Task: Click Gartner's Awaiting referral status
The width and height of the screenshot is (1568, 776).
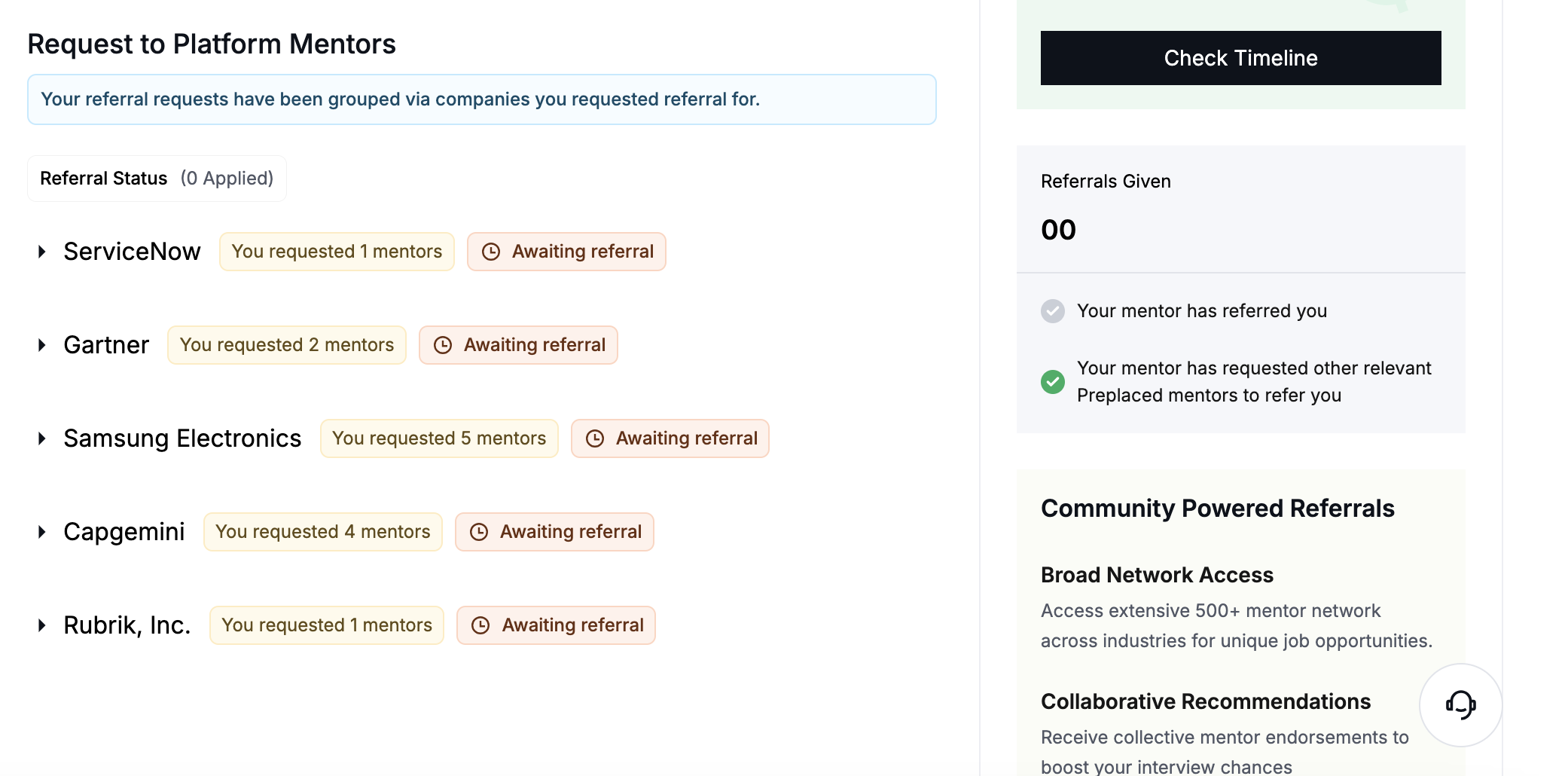Action: coord(518,345)
